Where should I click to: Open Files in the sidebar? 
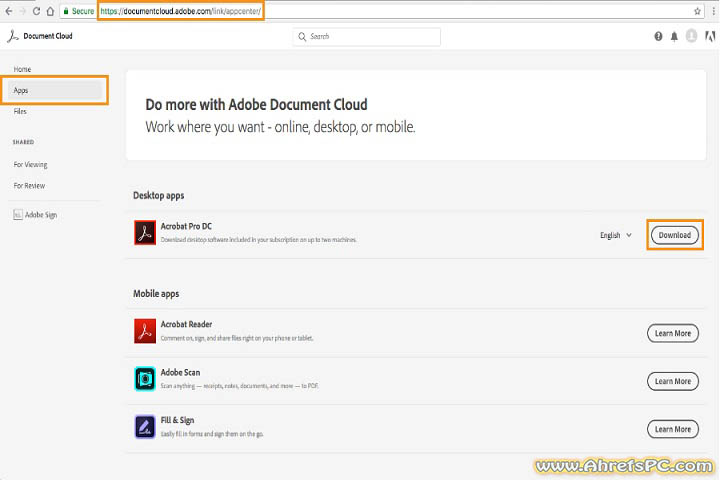point(20,112)
